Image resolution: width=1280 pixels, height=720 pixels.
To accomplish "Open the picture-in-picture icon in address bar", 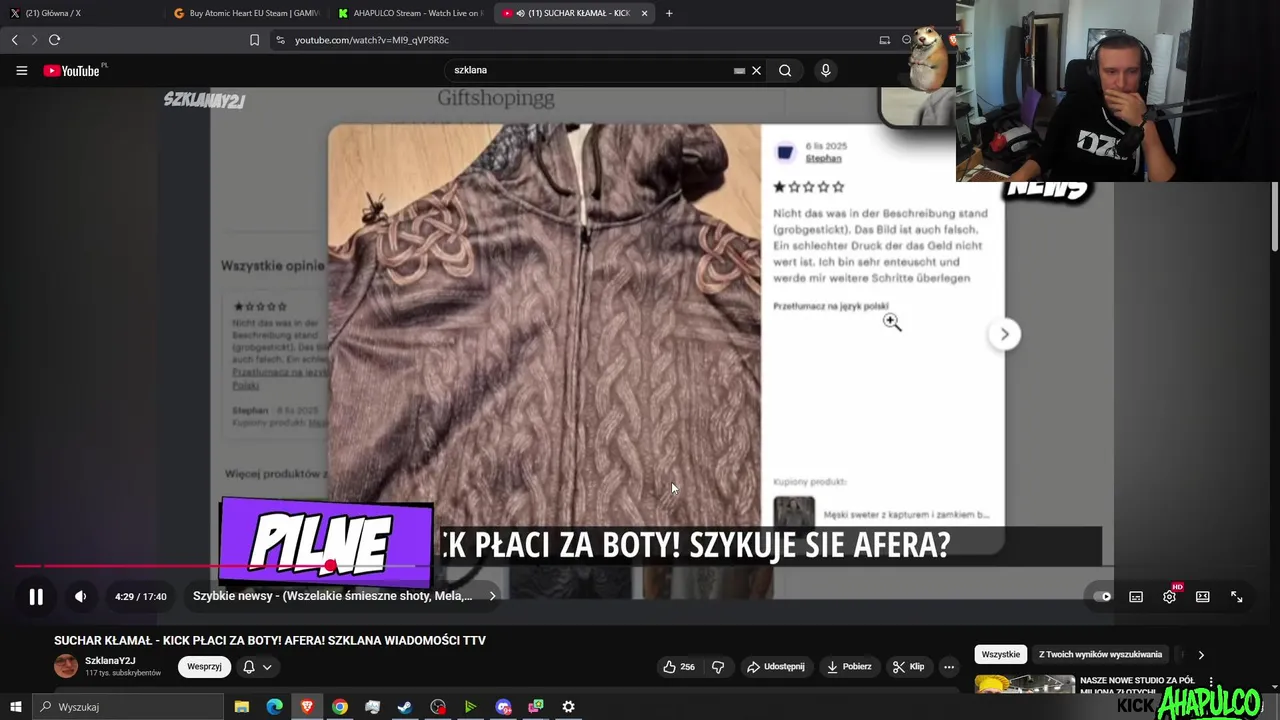I will [884, 40].
